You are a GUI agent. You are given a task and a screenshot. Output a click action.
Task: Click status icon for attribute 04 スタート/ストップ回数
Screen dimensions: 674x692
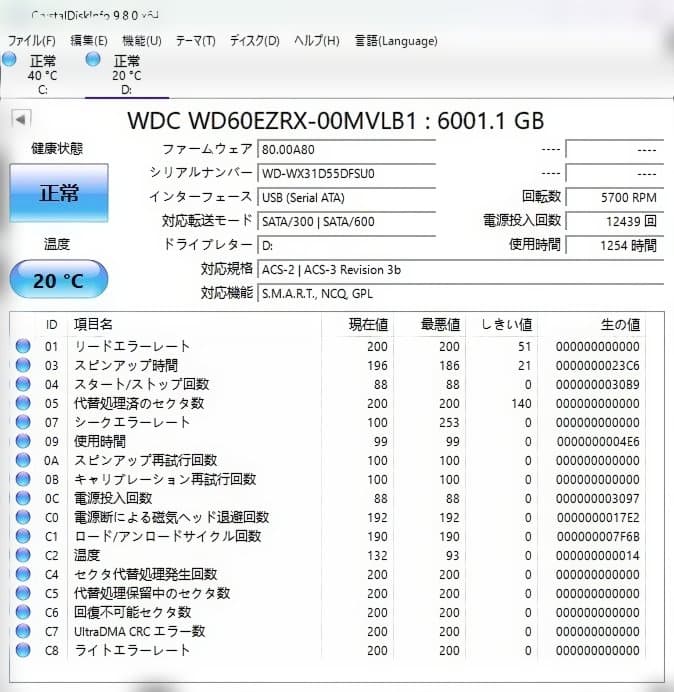pos(23,384)
